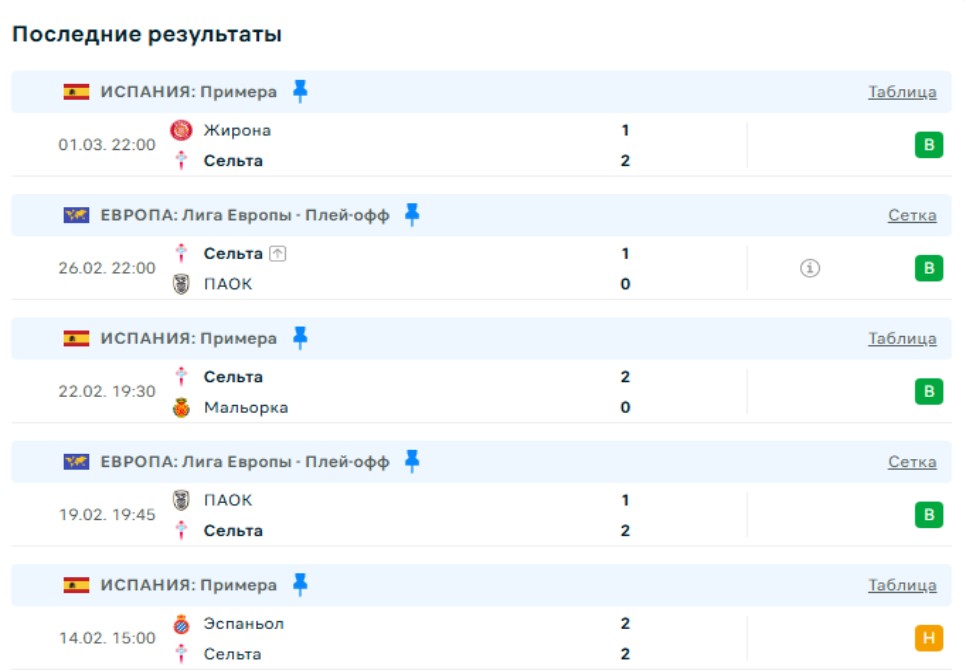This screenshot has width=966, height=670.
Task: Open the Сетка link for the 26.02 match
Action: pos(912,215)
